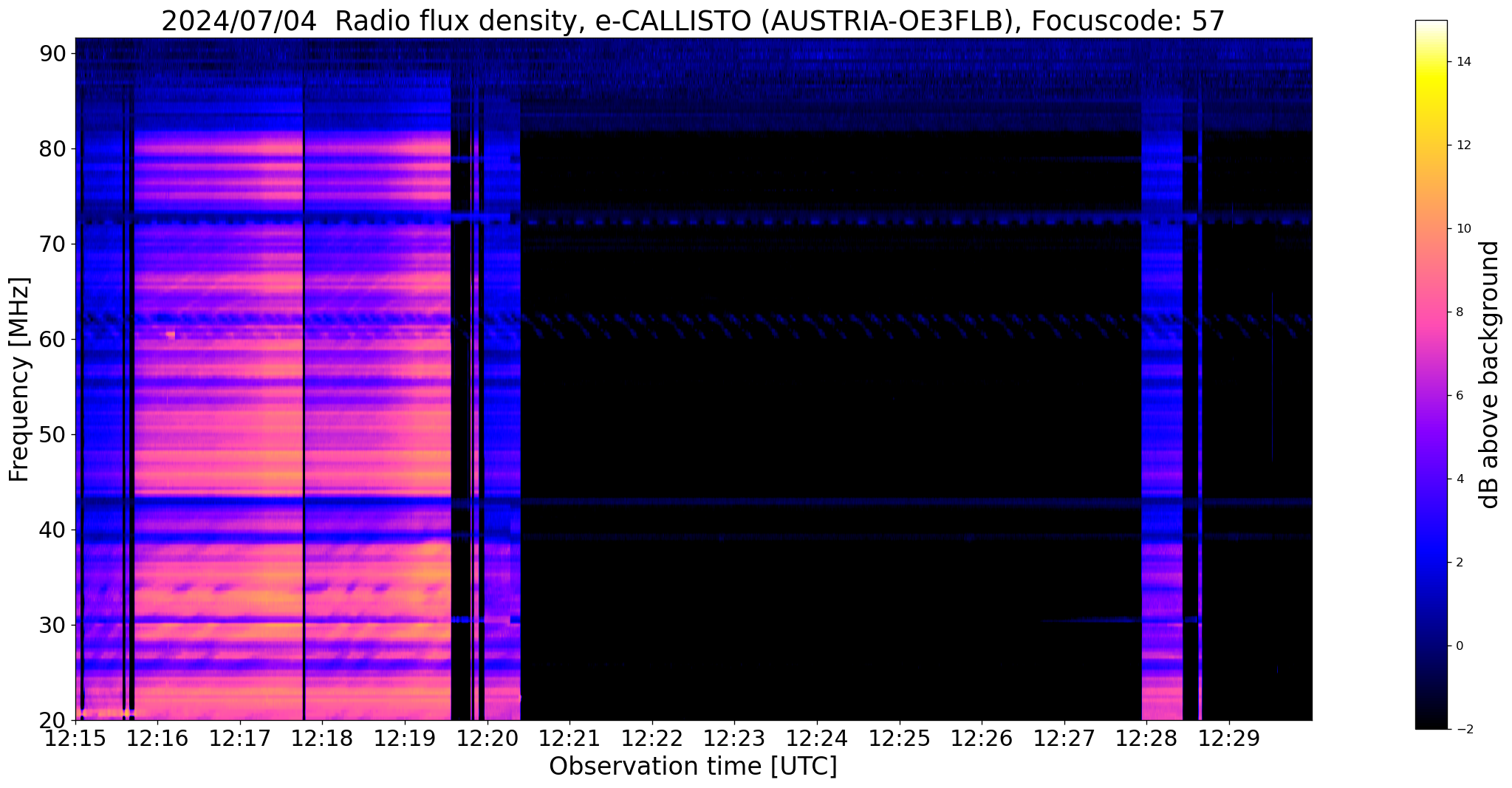
Task: Click the 90 MHz frequency tick label
Action: point(53,53)
